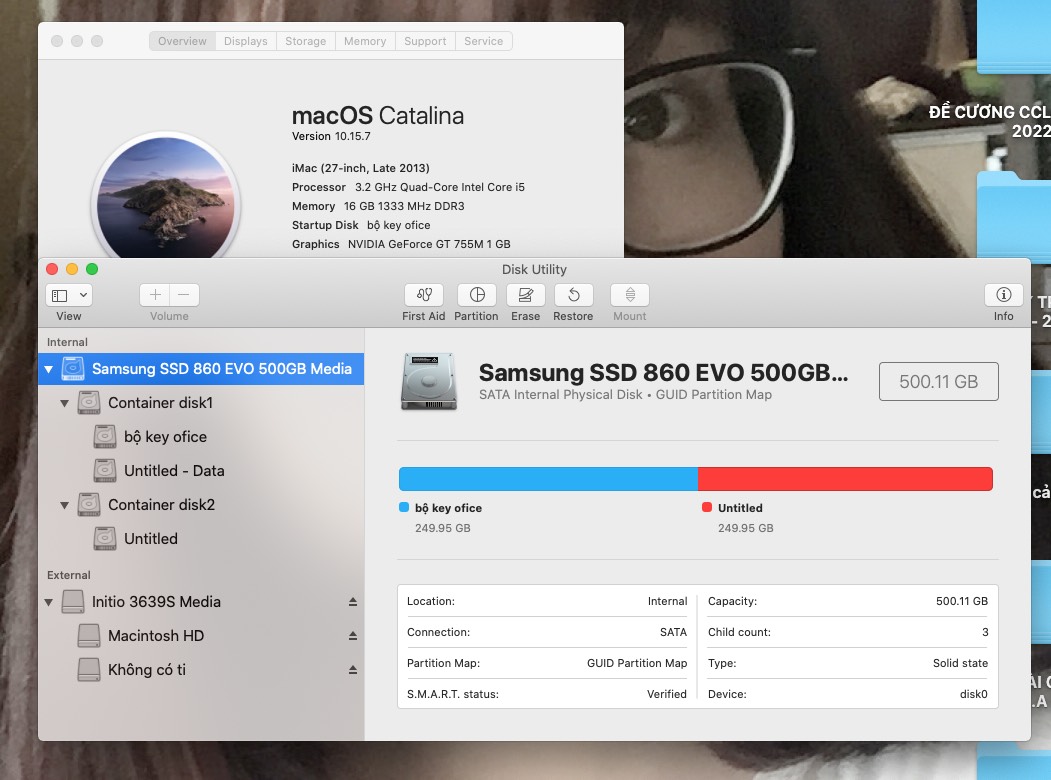Open the Info inspector button
The image size is (1051, 780).
click(1003, 295)
